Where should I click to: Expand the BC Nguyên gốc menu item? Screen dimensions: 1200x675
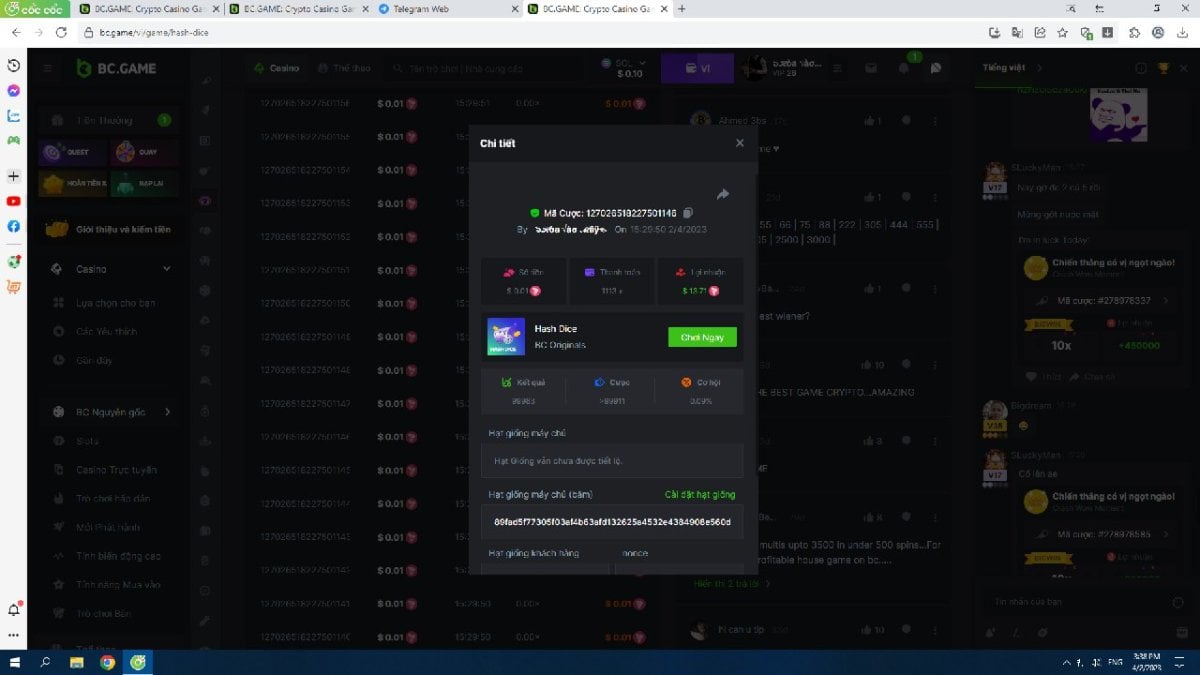[x=166, y=412]
